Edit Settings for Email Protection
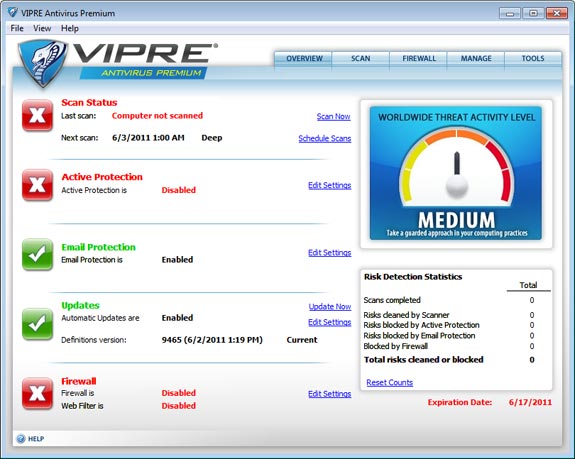575x459 pixels. 329,253
